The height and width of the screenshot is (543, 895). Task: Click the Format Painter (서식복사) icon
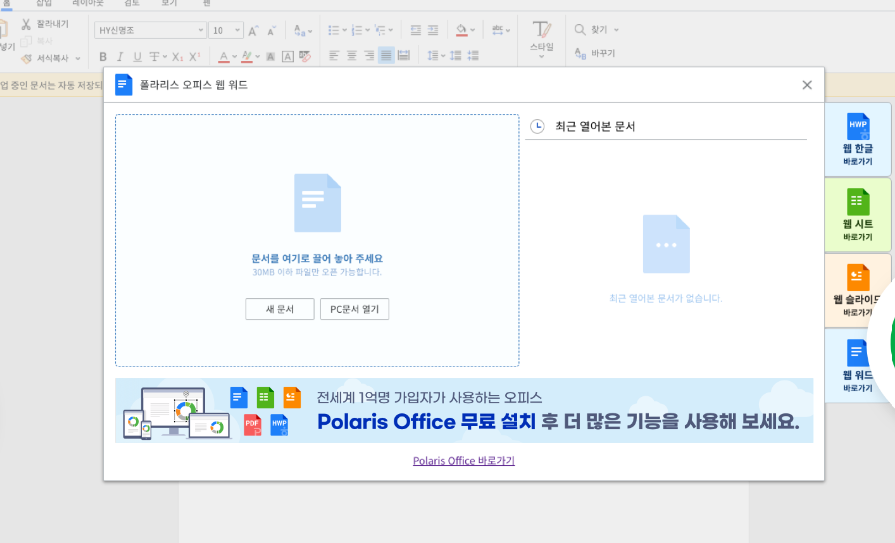pos(26,58)
